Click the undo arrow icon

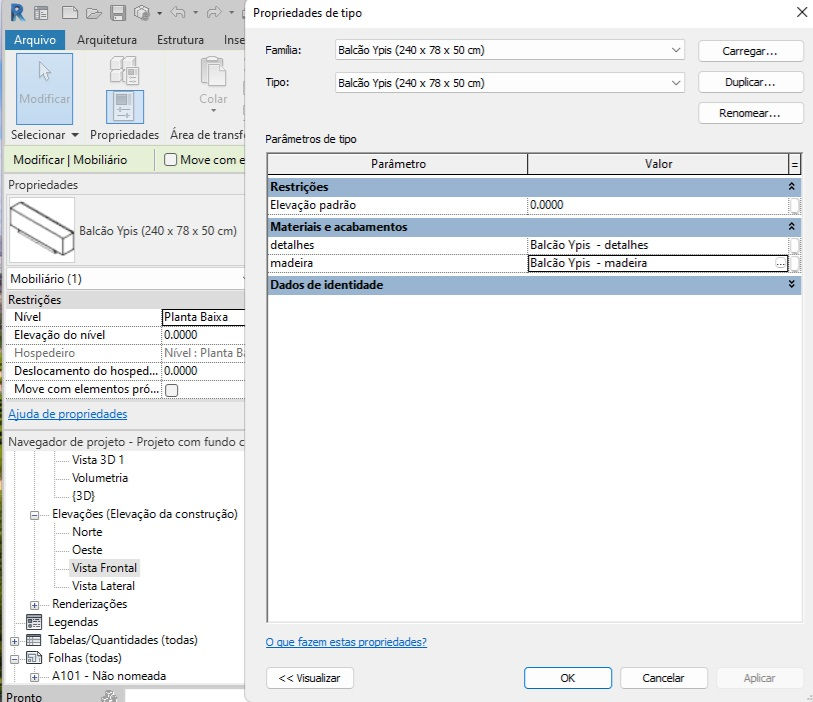(178, 12)
